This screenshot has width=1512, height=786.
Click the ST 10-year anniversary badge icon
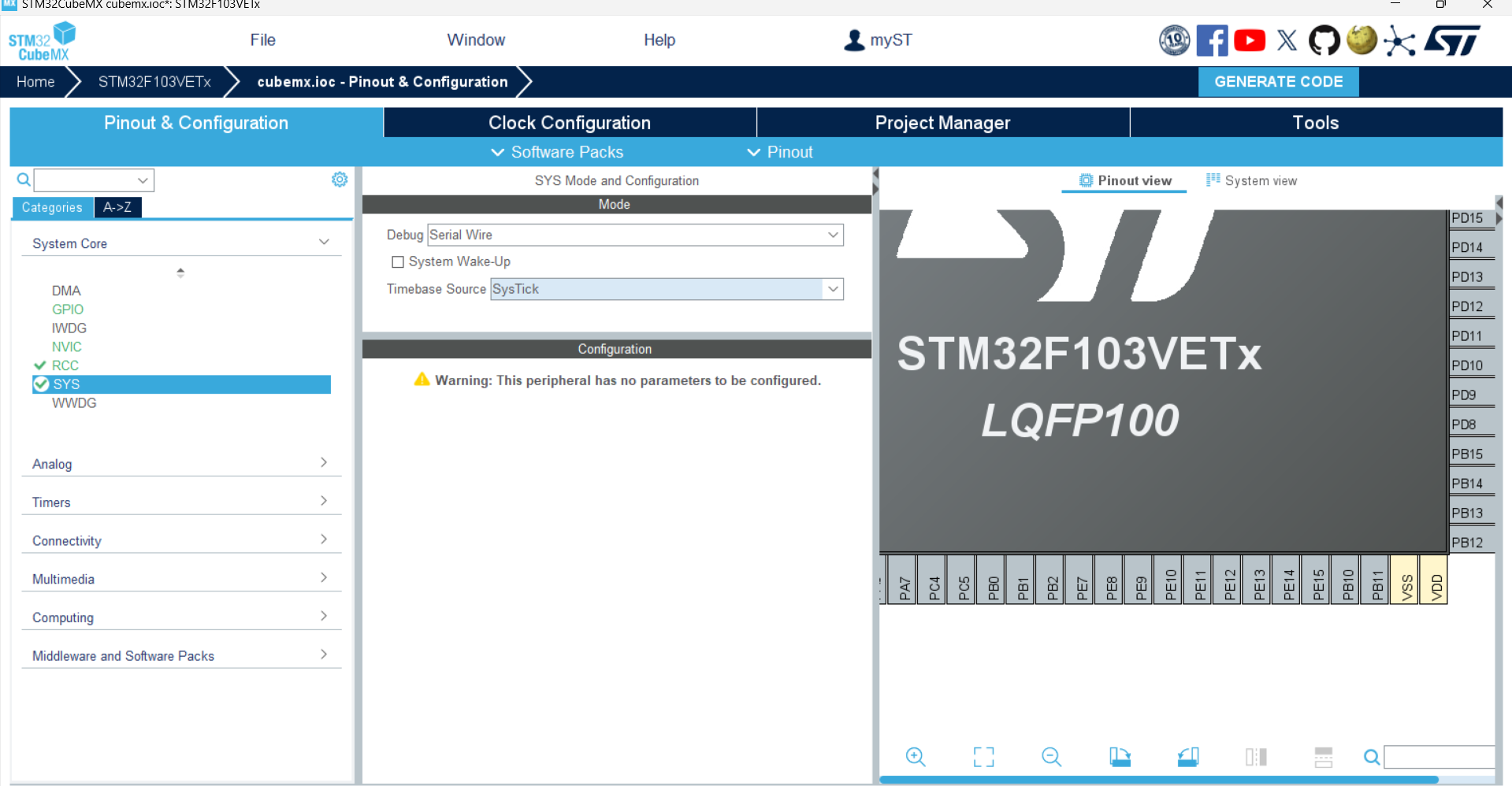tap(1174, 40)
